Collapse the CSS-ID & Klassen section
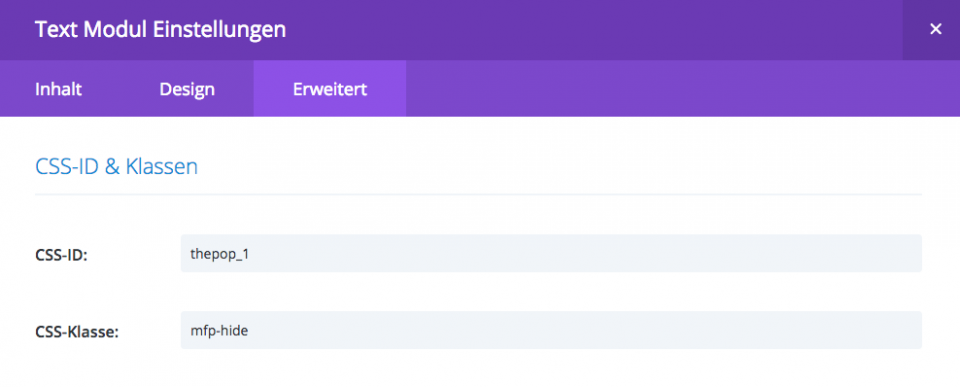The width and height of the screenshot is (960, 387). pyautogui.click(x=116, y=167)
